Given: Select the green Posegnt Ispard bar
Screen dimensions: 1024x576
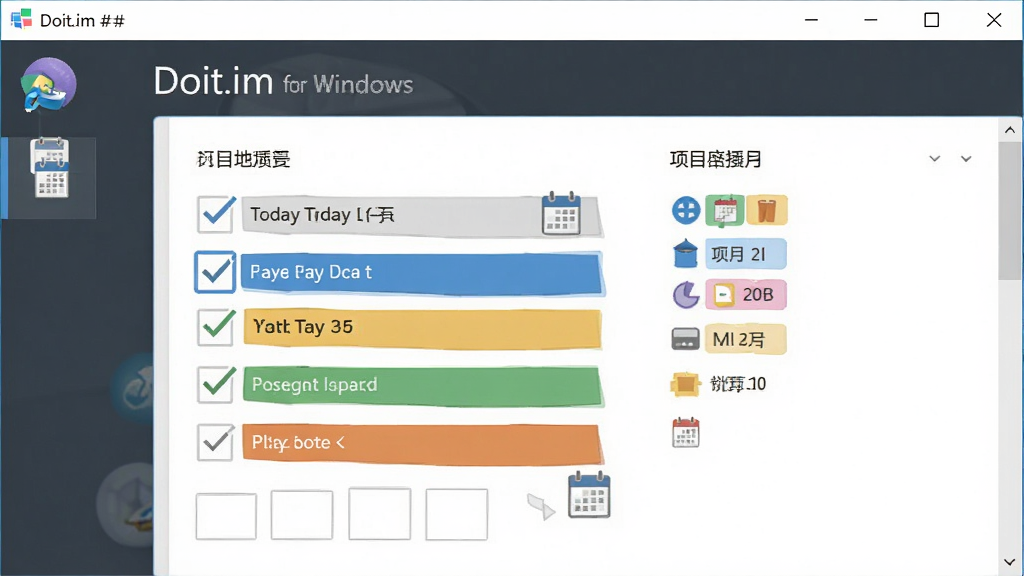Looking at the screenshot, I should [422, 385].
